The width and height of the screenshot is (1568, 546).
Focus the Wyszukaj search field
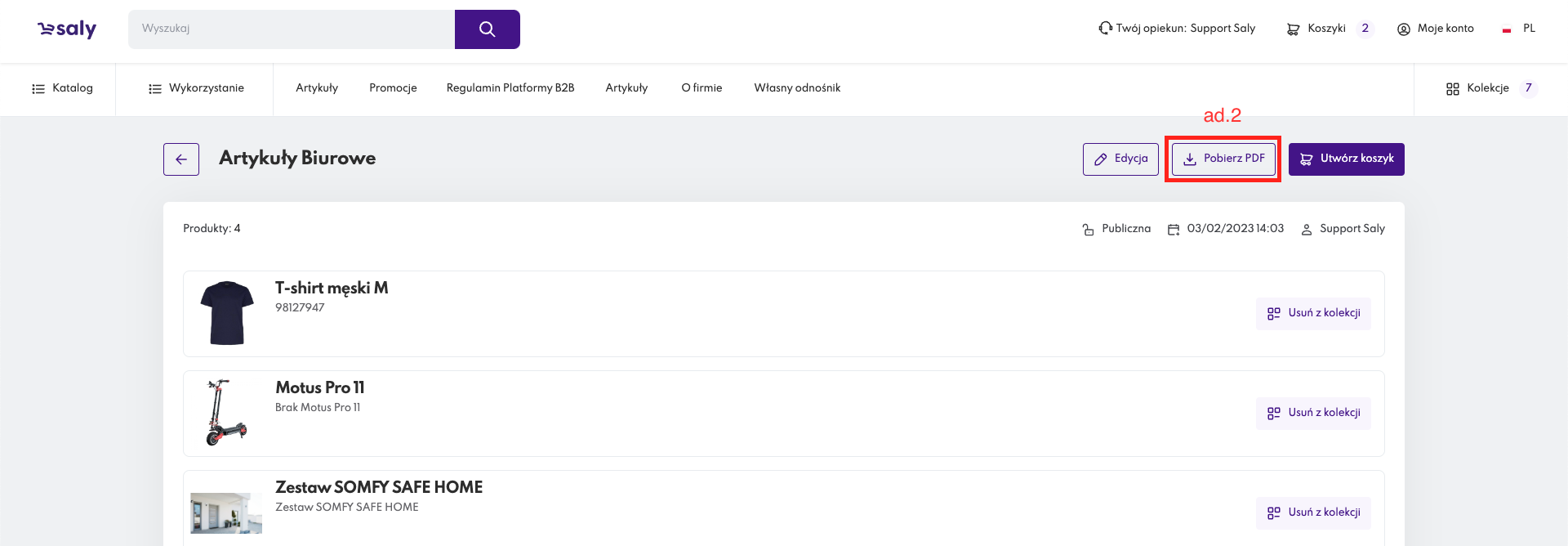[292, 29]
